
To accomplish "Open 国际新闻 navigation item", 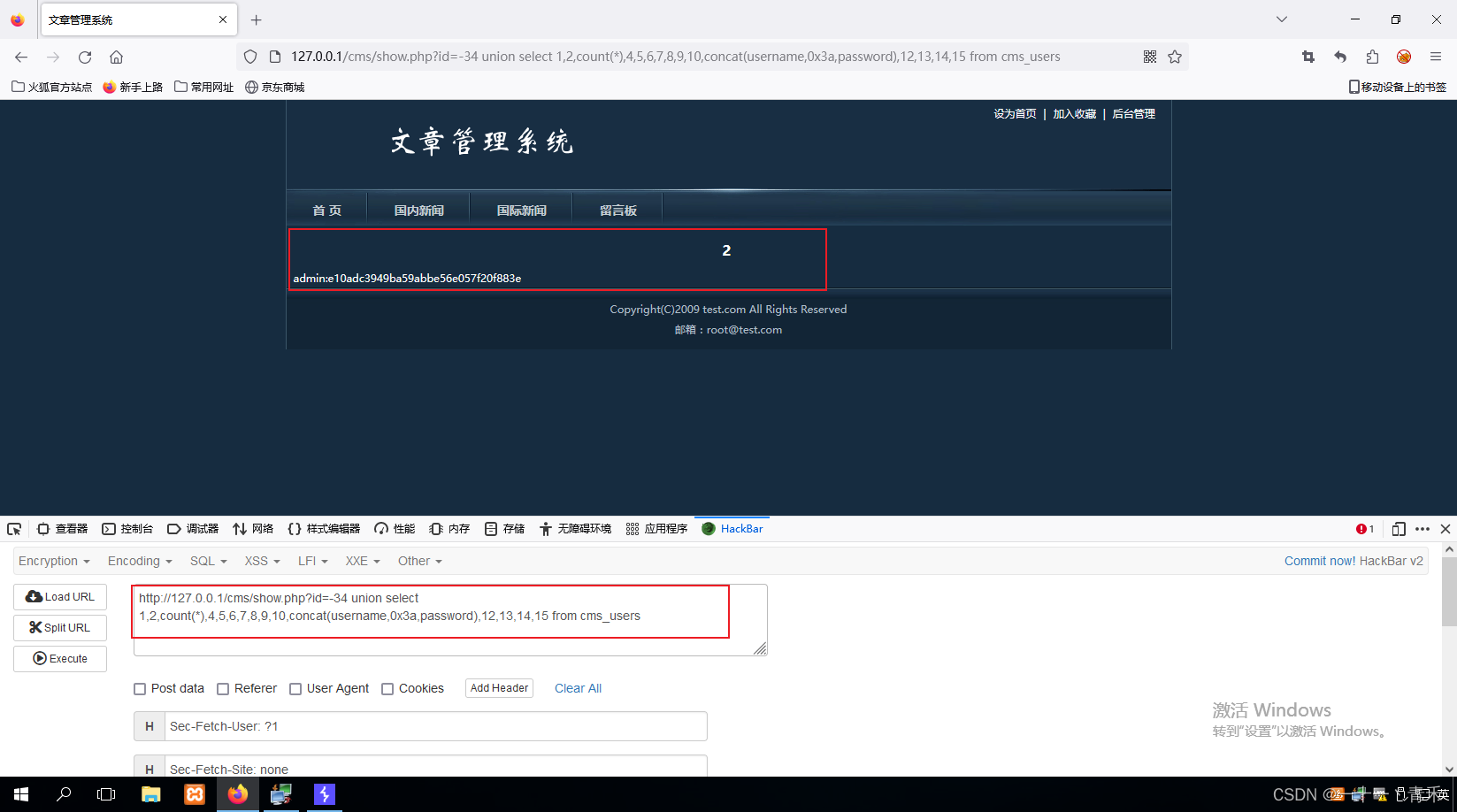I will (x=521, y=211).
